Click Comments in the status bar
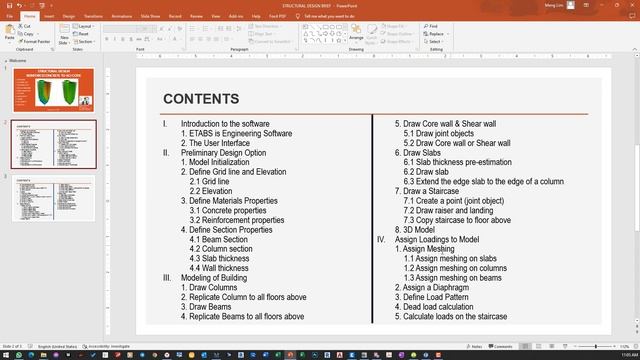Screen dimensions: 640x360 tap(500, 347)
